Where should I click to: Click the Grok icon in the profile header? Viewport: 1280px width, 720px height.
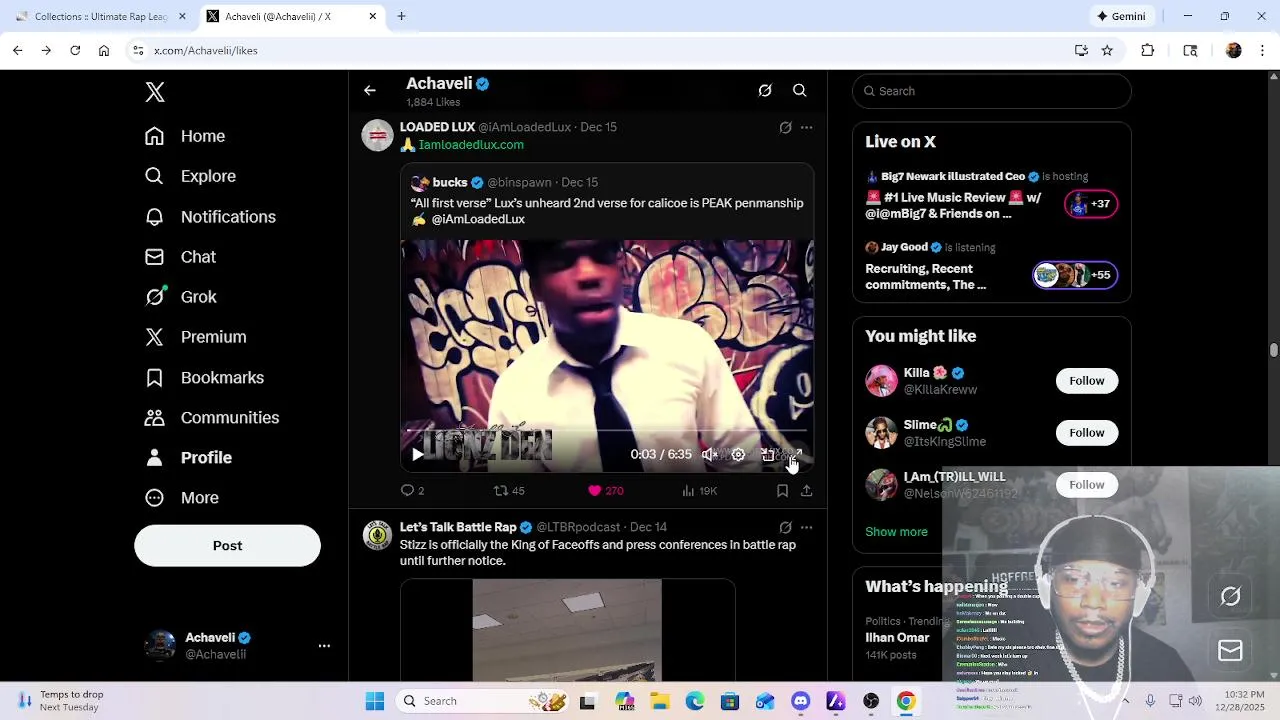[765, 91]
